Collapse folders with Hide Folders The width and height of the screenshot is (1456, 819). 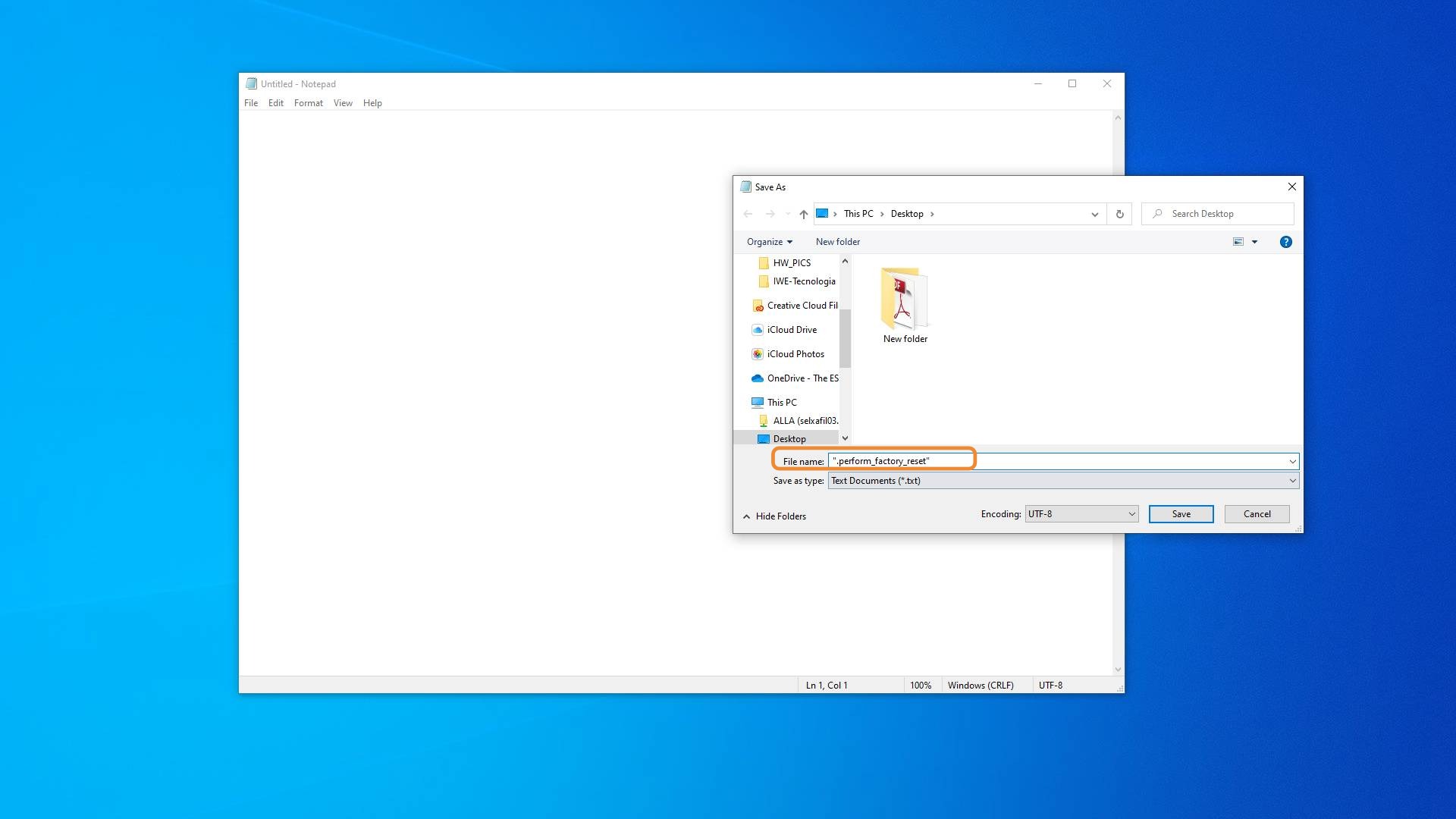(x=774, y=516)
